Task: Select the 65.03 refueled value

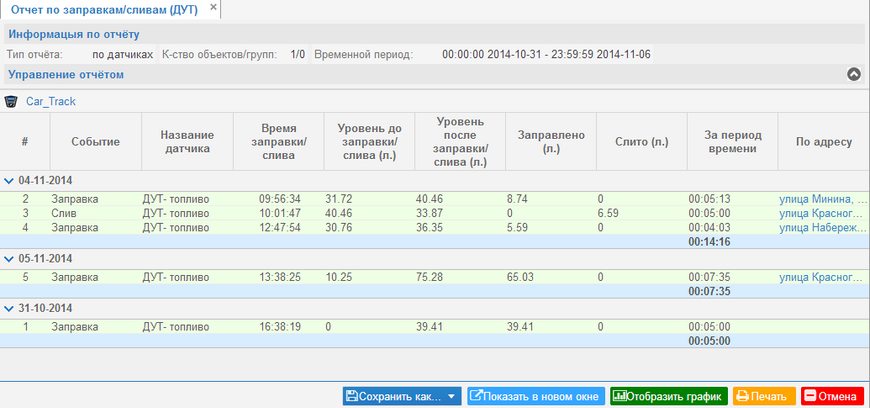Action: (x=520, y=277)
